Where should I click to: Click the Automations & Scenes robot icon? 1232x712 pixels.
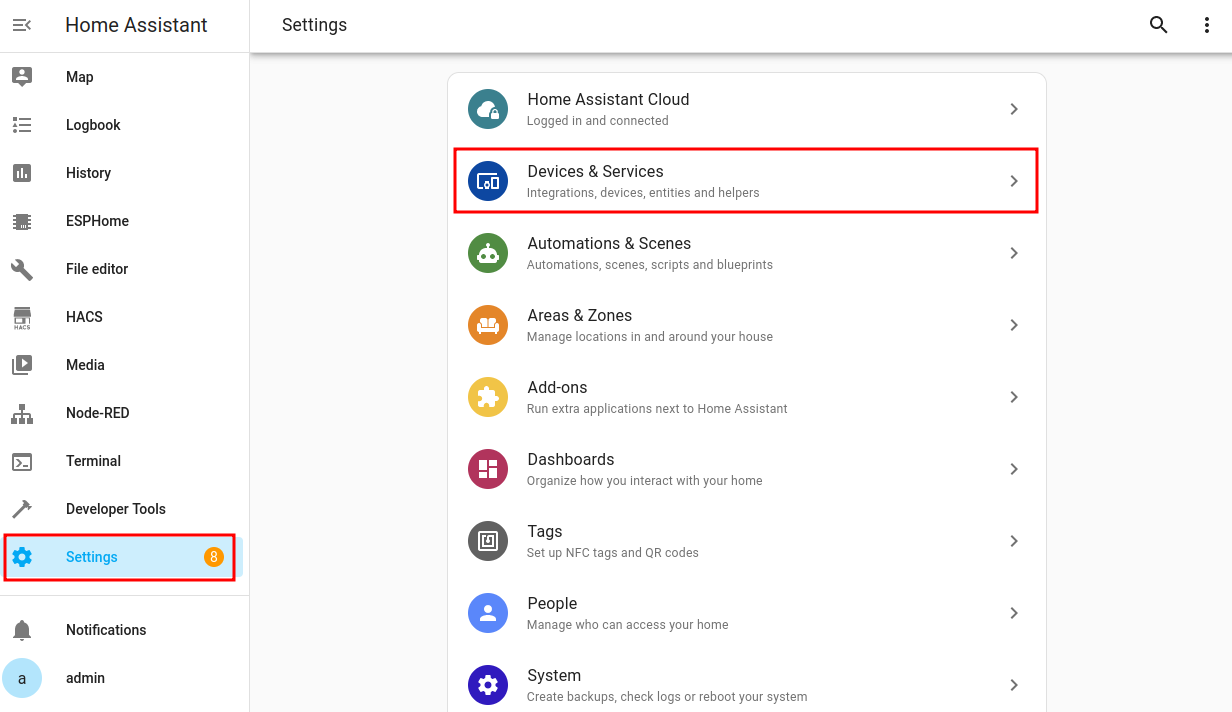pos(488,253)
